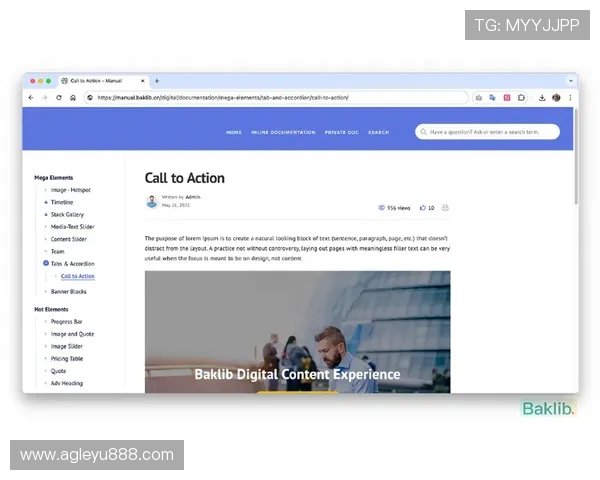Collapse the Tabs & Accordion section
600x480 pixels.
[46, 263]
